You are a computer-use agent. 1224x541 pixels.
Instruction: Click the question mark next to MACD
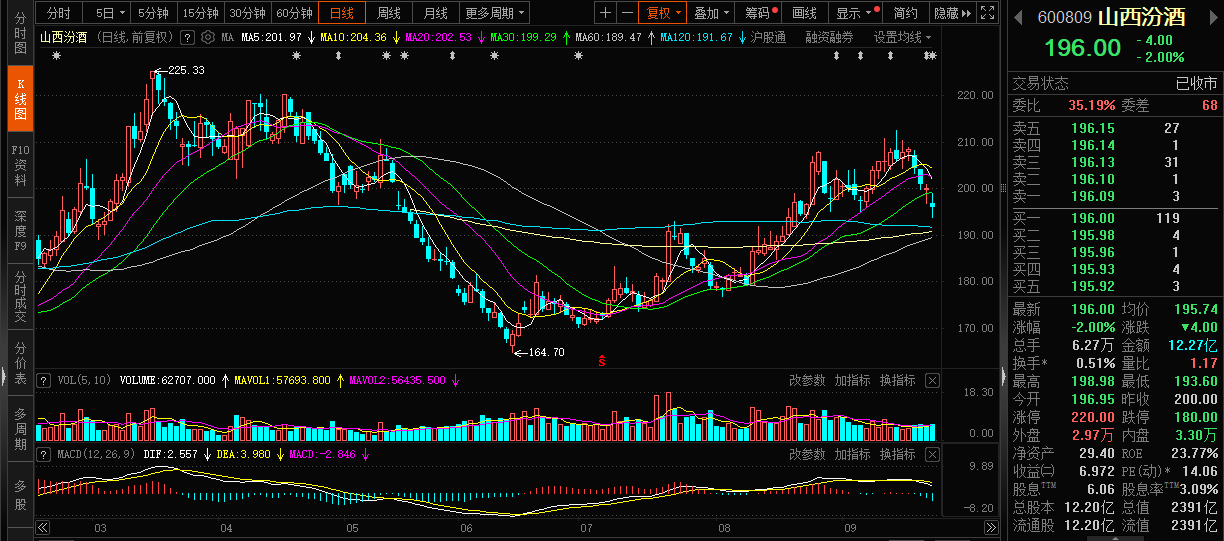pos(43,454)
